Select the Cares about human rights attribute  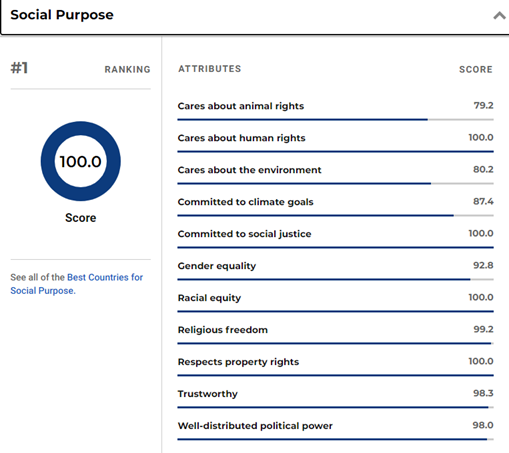pyautogui.click(x=241, y=138)
